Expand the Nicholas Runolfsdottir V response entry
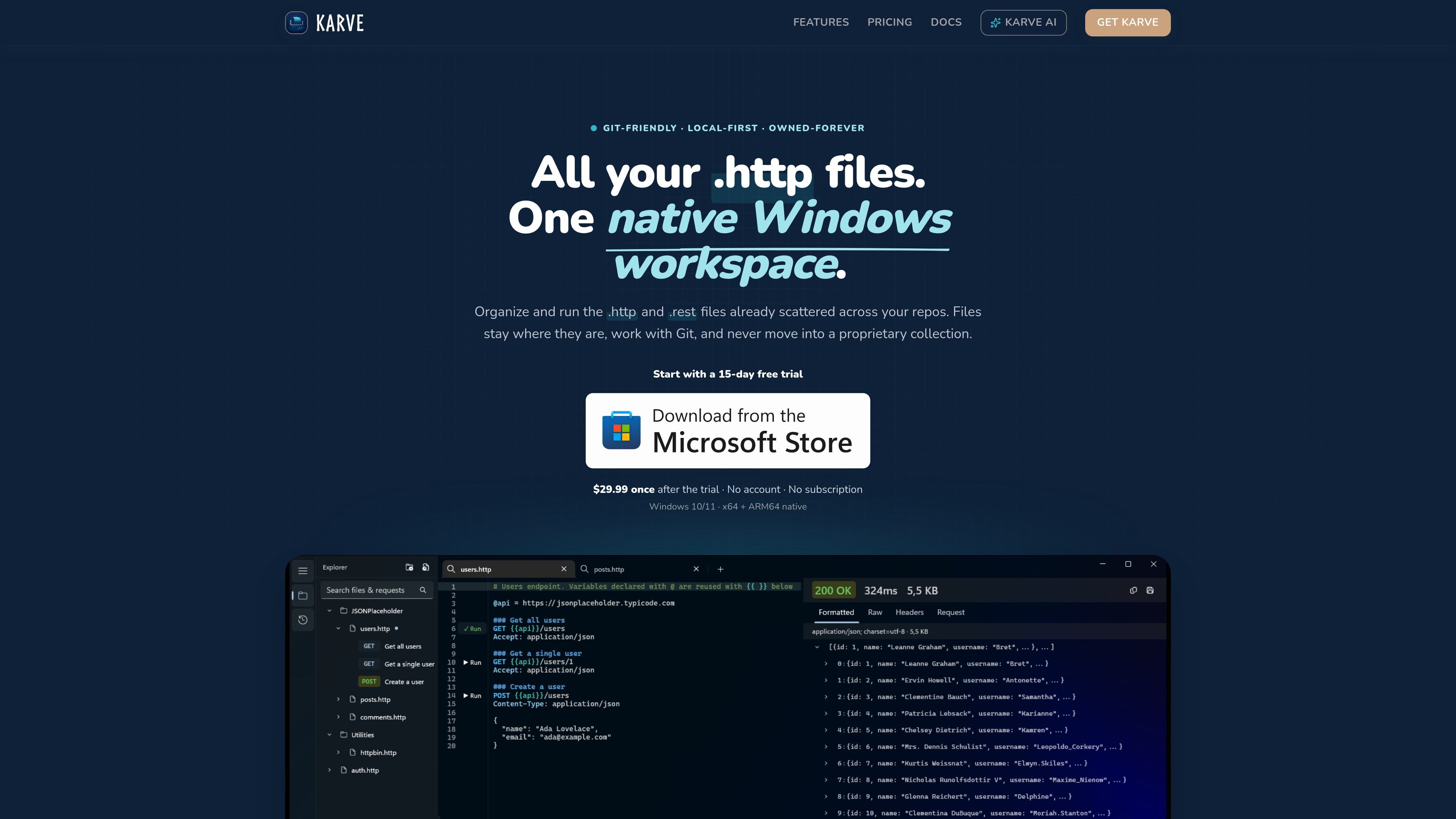This screenshot has width=1456, height=819. coord(826,780)
